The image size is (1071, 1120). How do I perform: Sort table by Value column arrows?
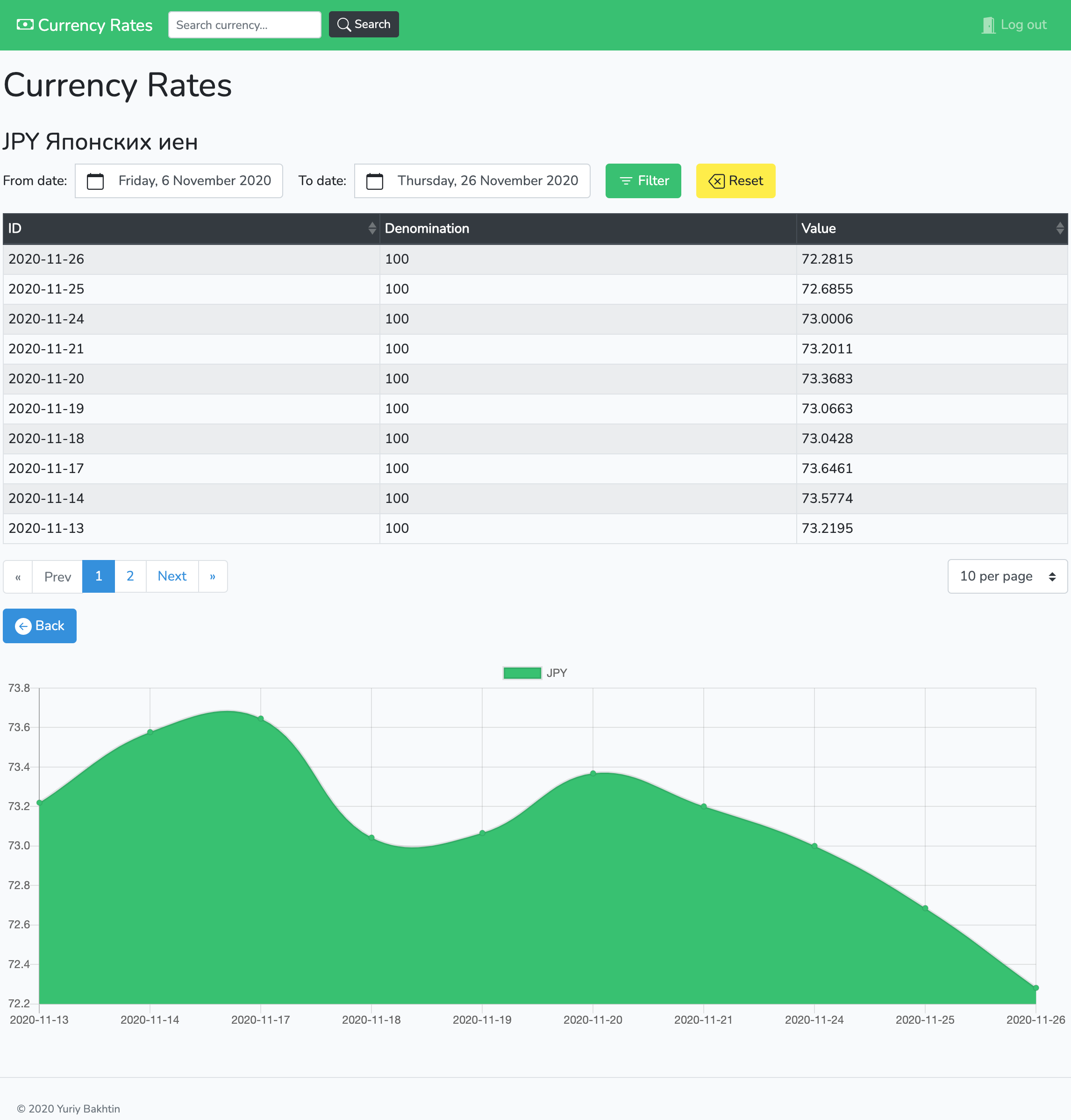pos(1060,229)
